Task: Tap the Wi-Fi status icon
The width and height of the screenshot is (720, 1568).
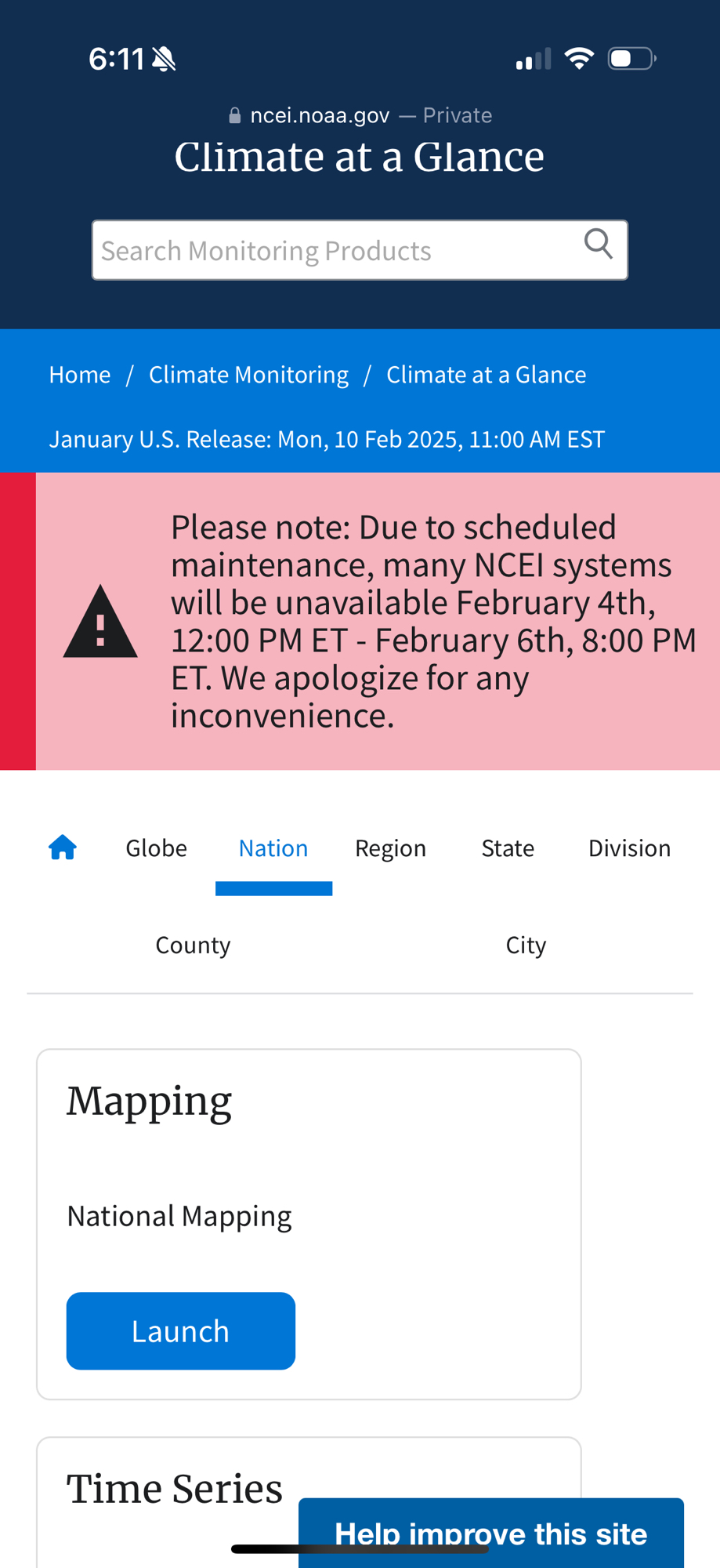Action: pos(579,59)
